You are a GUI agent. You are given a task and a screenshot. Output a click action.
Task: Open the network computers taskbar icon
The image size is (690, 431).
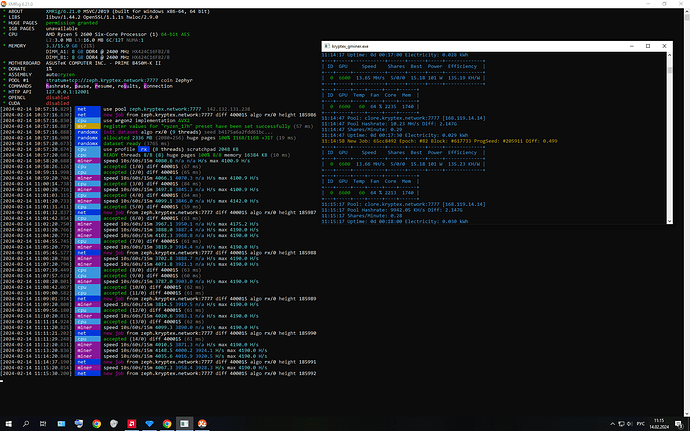79,424
